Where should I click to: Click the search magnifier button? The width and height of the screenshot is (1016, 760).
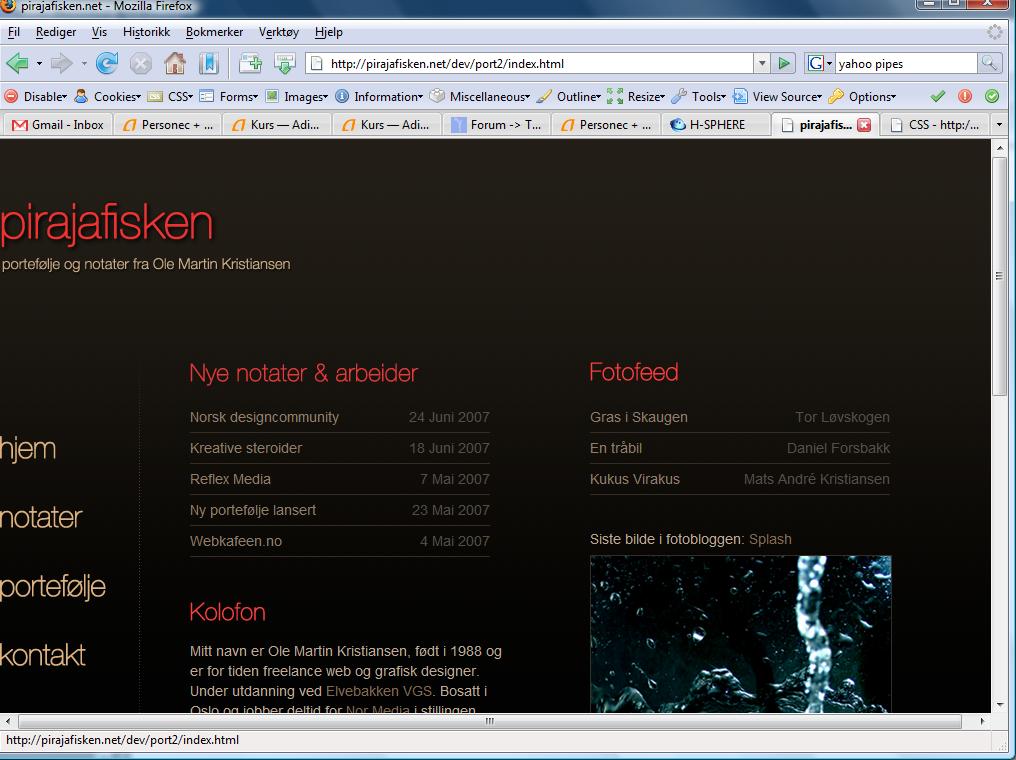(x=988, y=63)
